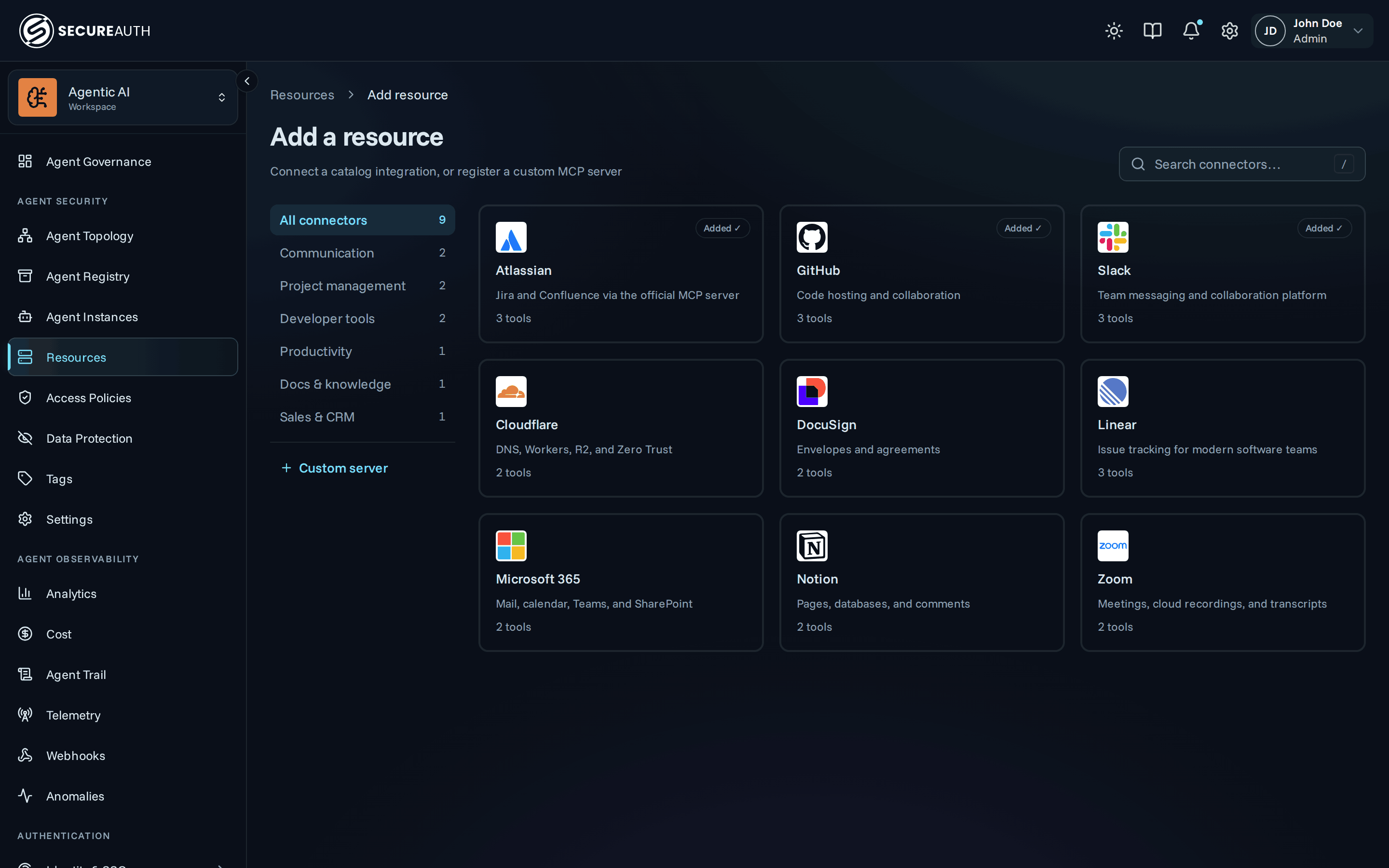The height and width of the screenshot is (868, 1389).
Task: Open Tags page
Action: (123, 479)
